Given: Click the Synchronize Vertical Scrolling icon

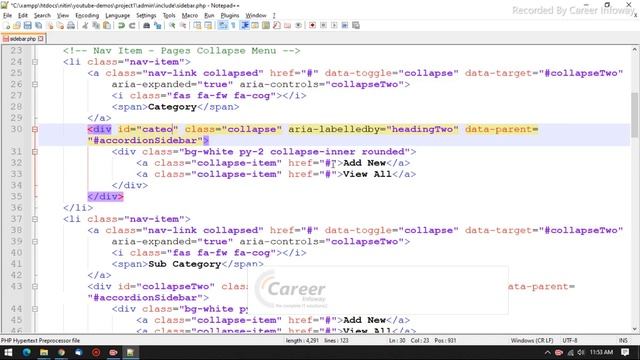Looking at the screenshot, I should point(197,25).
